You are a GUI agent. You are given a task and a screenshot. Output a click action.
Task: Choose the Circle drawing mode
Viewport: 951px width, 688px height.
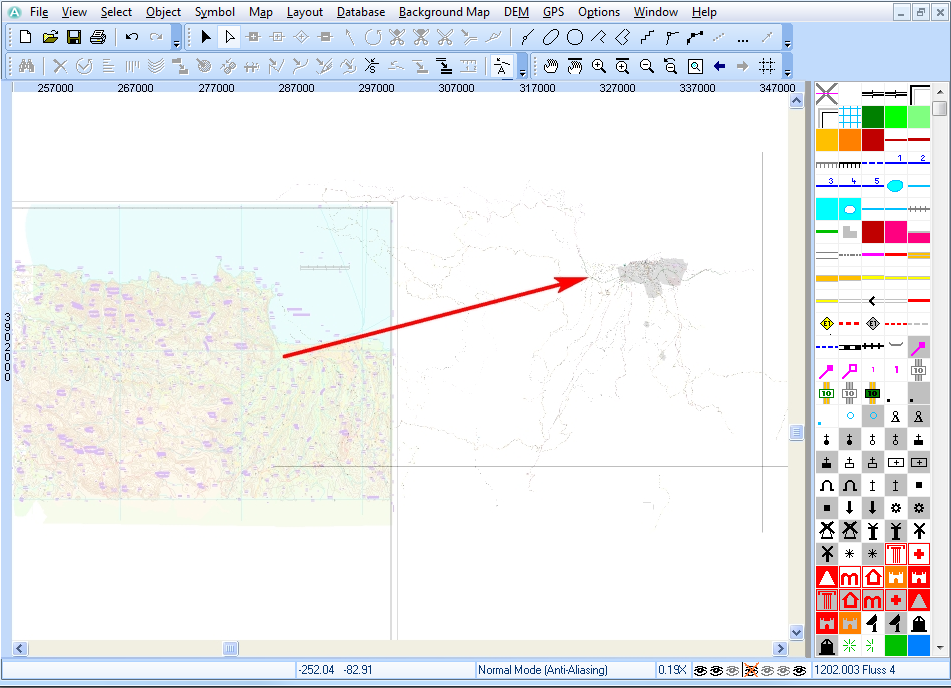point(575,37)
